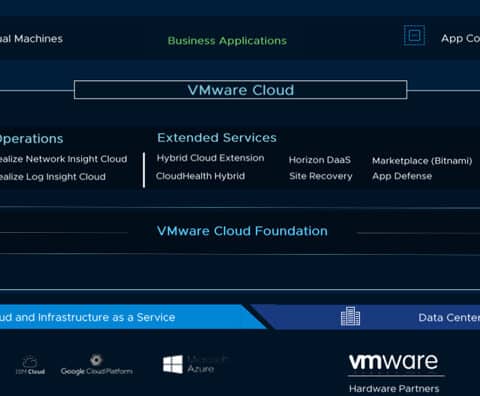Click the Network Insight Cloud entry

coord(63,159)
